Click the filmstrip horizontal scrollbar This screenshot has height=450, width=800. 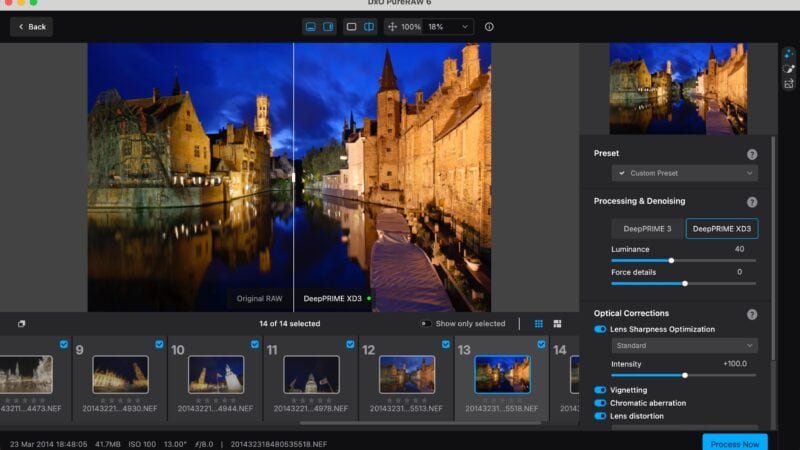coord(420,423)
